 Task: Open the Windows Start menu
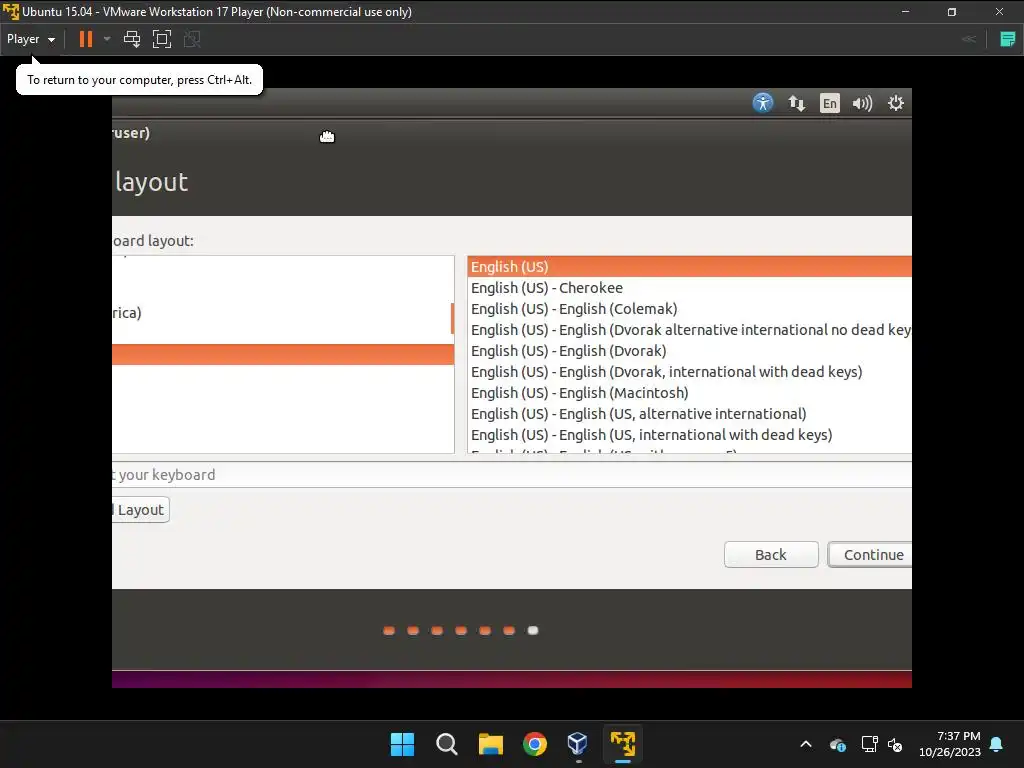click(402, 744)
